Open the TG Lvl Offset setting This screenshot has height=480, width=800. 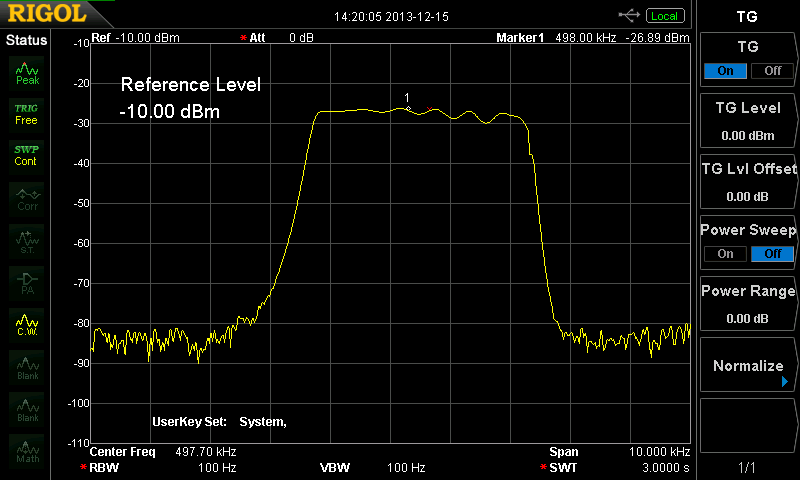coord(747,182)
